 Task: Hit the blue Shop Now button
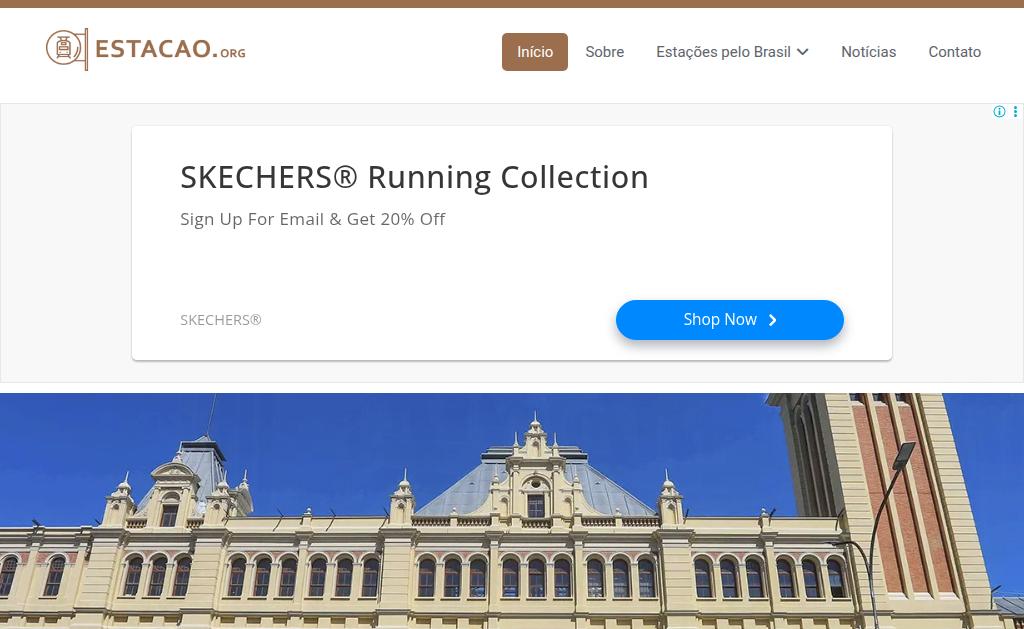point(729,319)
